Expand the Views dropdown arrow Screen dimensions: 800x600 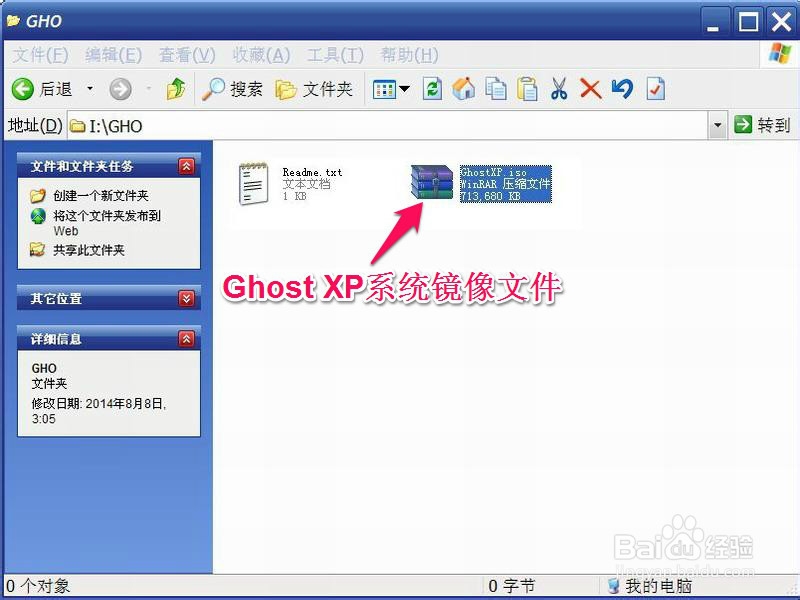pyautogui.click(x=404, y=89)
